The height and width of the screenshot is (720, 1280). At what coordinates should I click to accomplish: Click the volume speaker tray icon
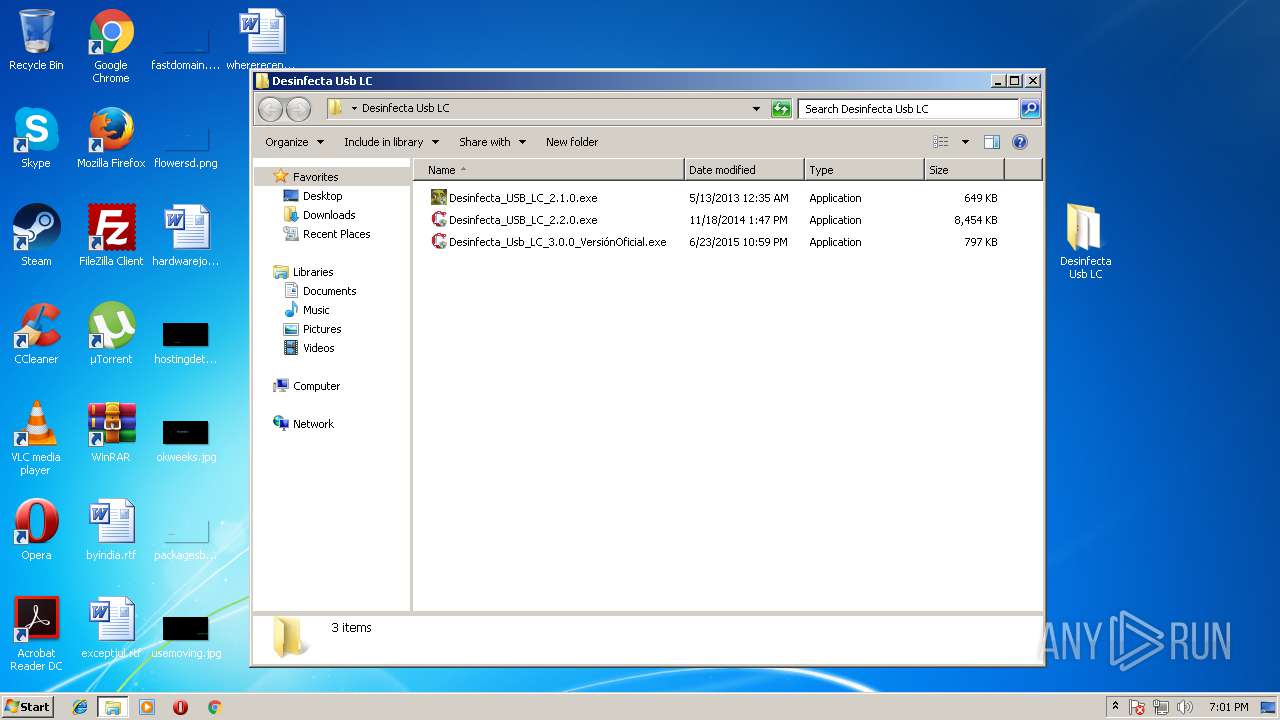1186,707
